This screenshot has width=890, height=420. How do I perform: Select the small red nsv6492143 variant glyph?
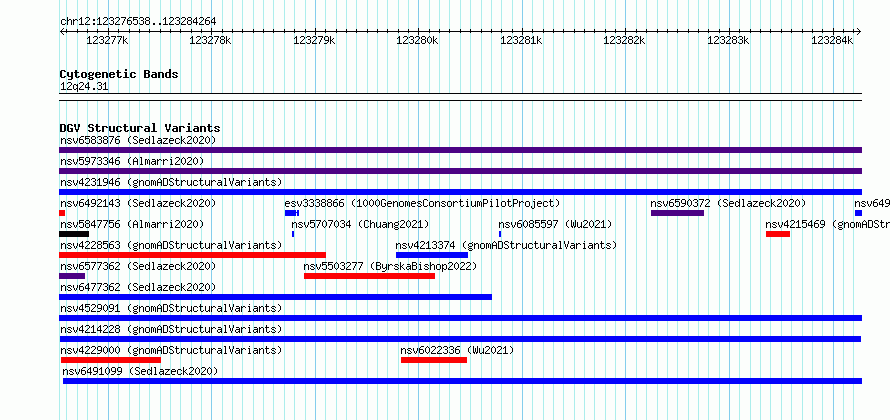point(62,213)
